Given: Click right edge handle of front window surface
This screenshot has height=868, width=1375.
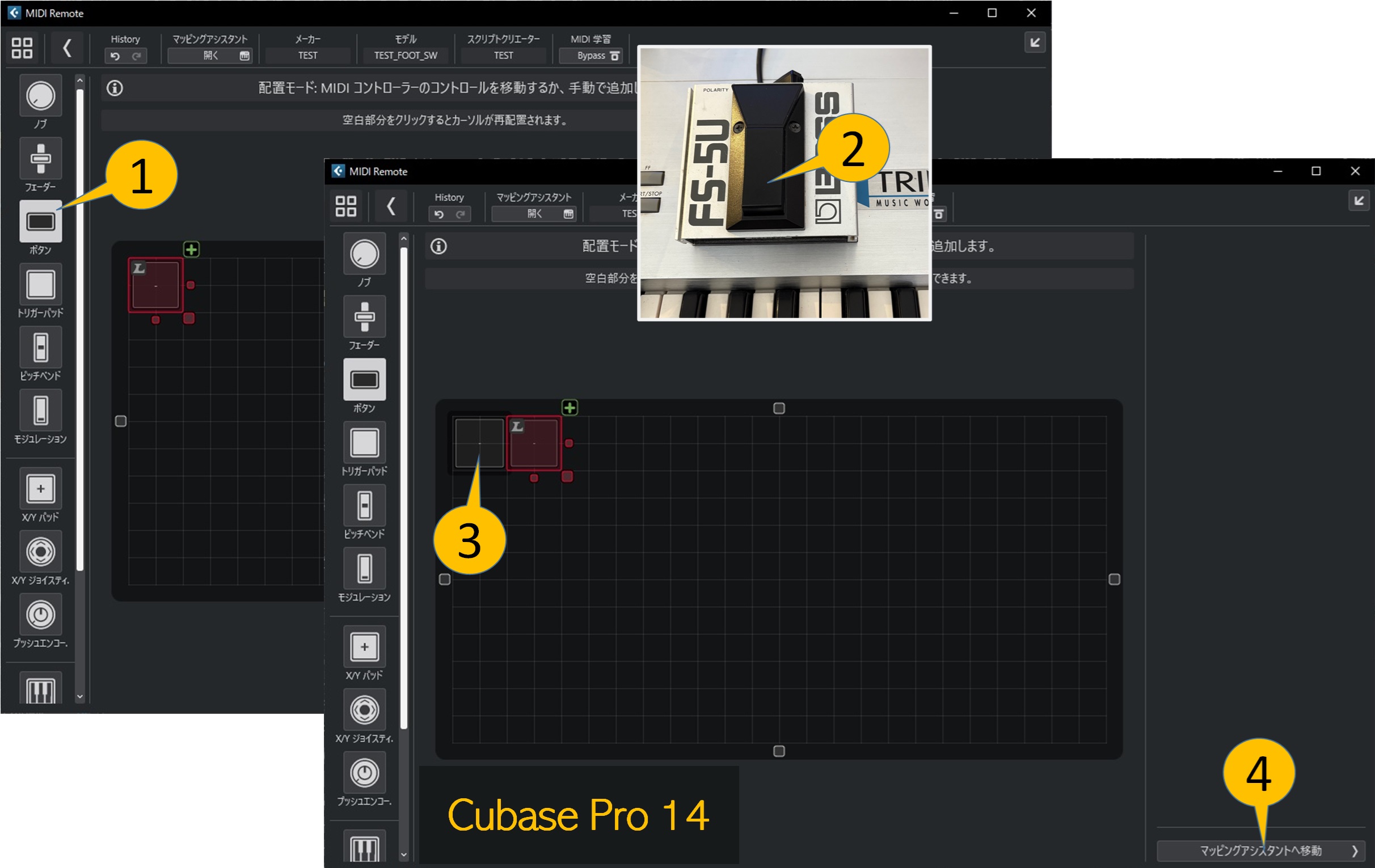Looking at the screenshot, I should [1114, 579].
